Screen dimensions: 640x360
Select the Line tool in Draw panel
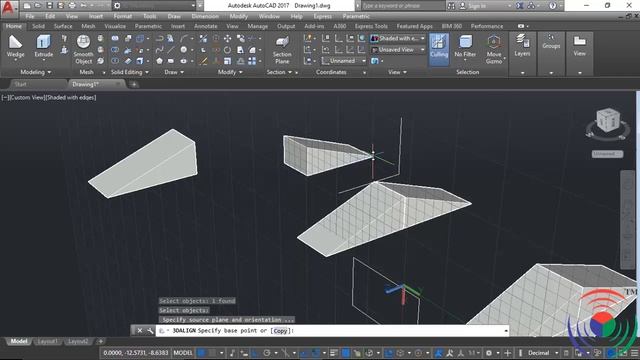[171, 50]
